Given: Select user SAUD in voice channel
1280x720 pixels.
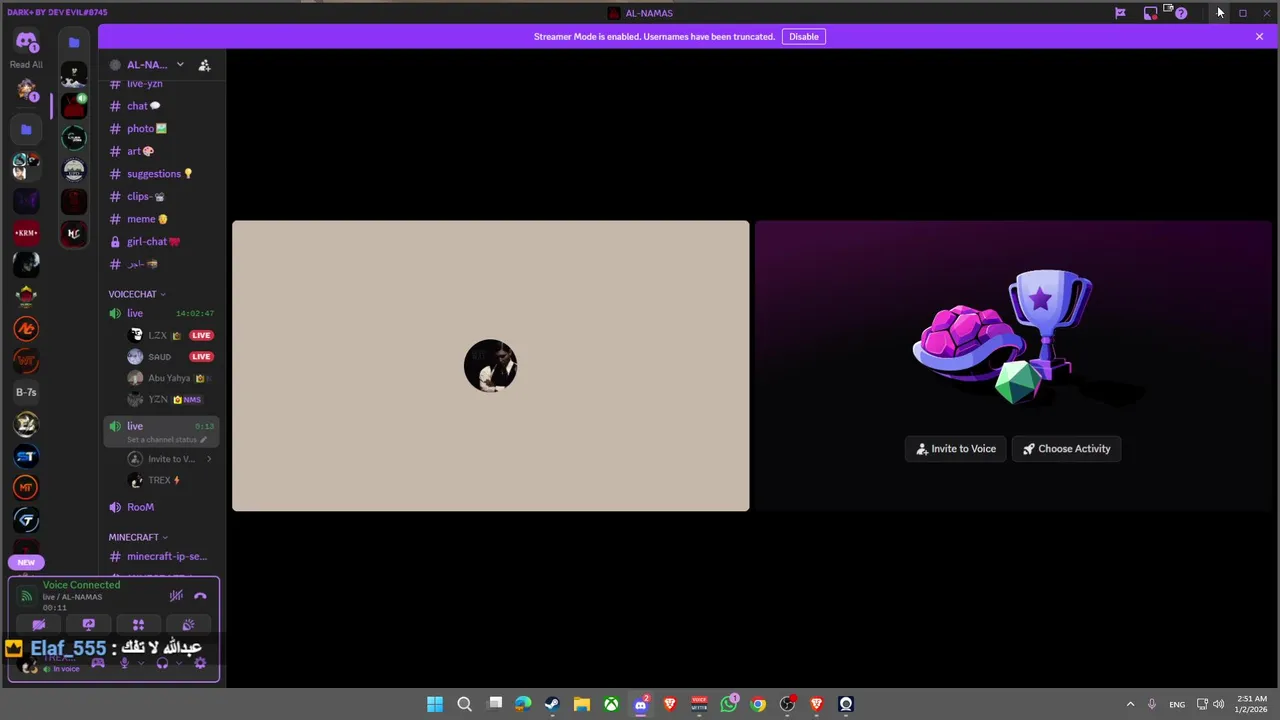Looking at the screenshot, I should (173, 356).
